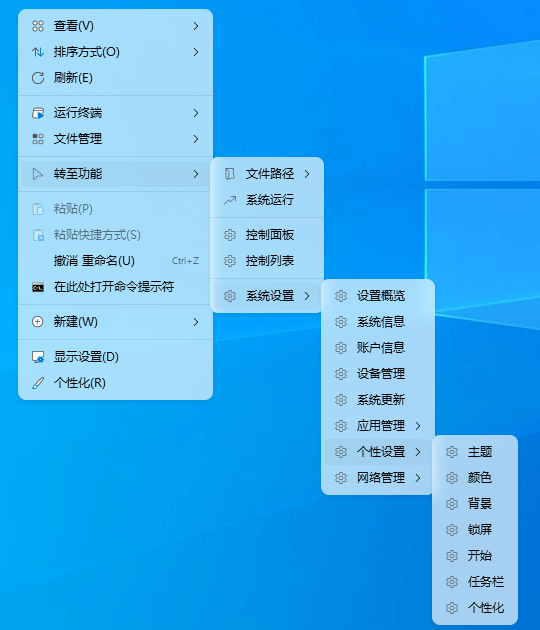The image size is (540, 630).
Task: Expand the 网络管理 submenu chevron
Action: point(418,478)
